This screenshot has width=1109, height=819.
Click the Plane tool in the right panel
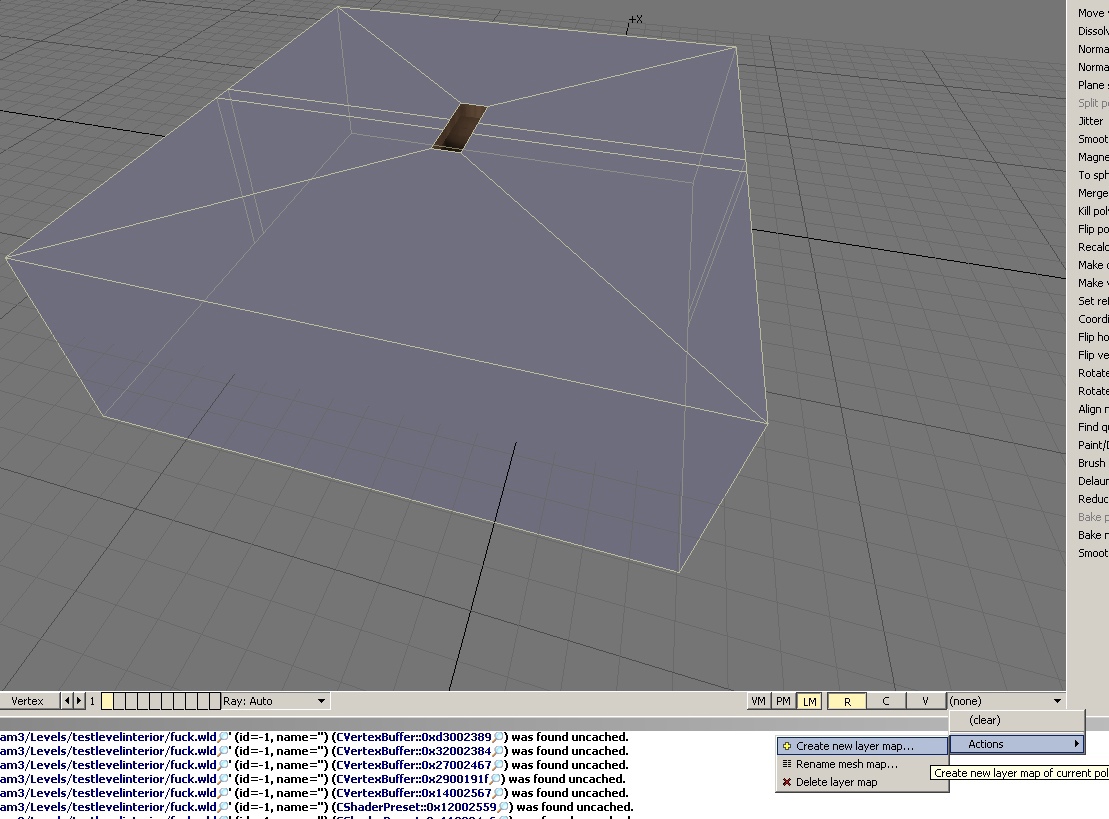(x=1093, y=85)
